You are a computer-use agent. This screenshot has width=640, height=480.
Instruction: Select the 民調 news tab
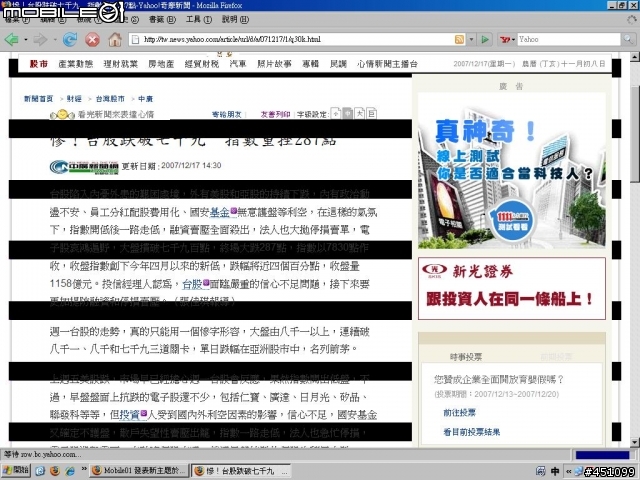[338, 64]
